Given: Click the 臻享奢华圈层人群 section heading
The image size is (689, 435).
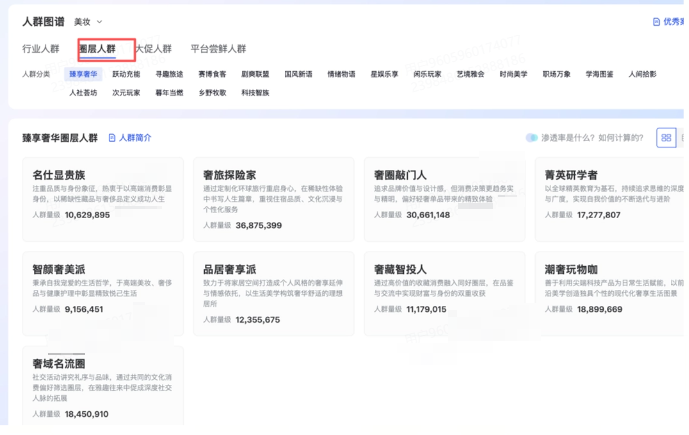Looking at the screenshot, I should coord(60,138).
